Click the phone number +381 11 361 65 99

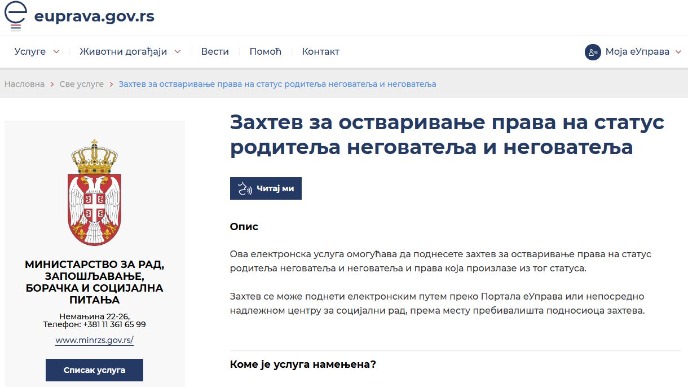[115, 324]
